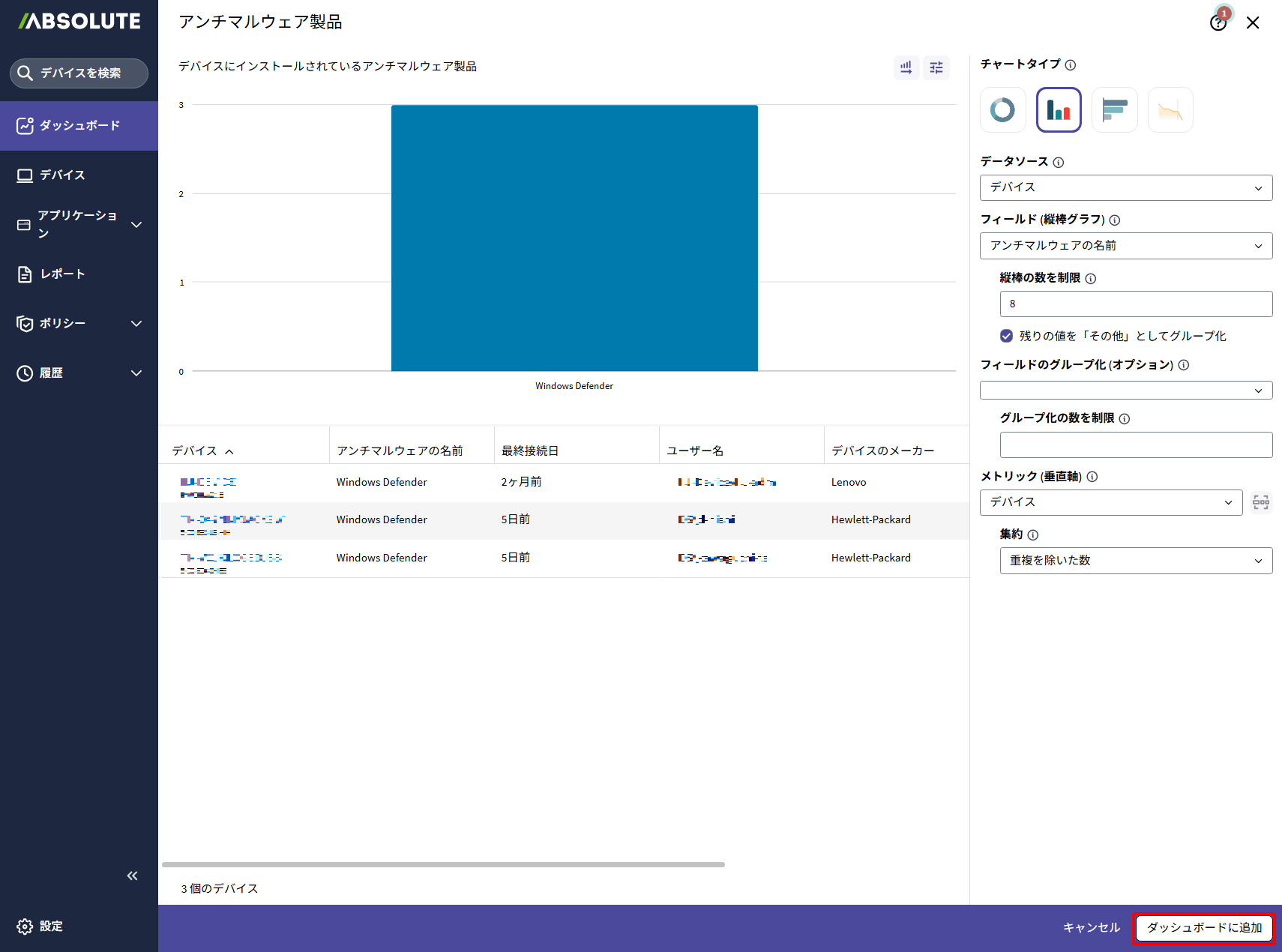Click the chart sort icon
Image resolution: width=1282 pixels, height=952 pixels.
(x=906, y=67)
